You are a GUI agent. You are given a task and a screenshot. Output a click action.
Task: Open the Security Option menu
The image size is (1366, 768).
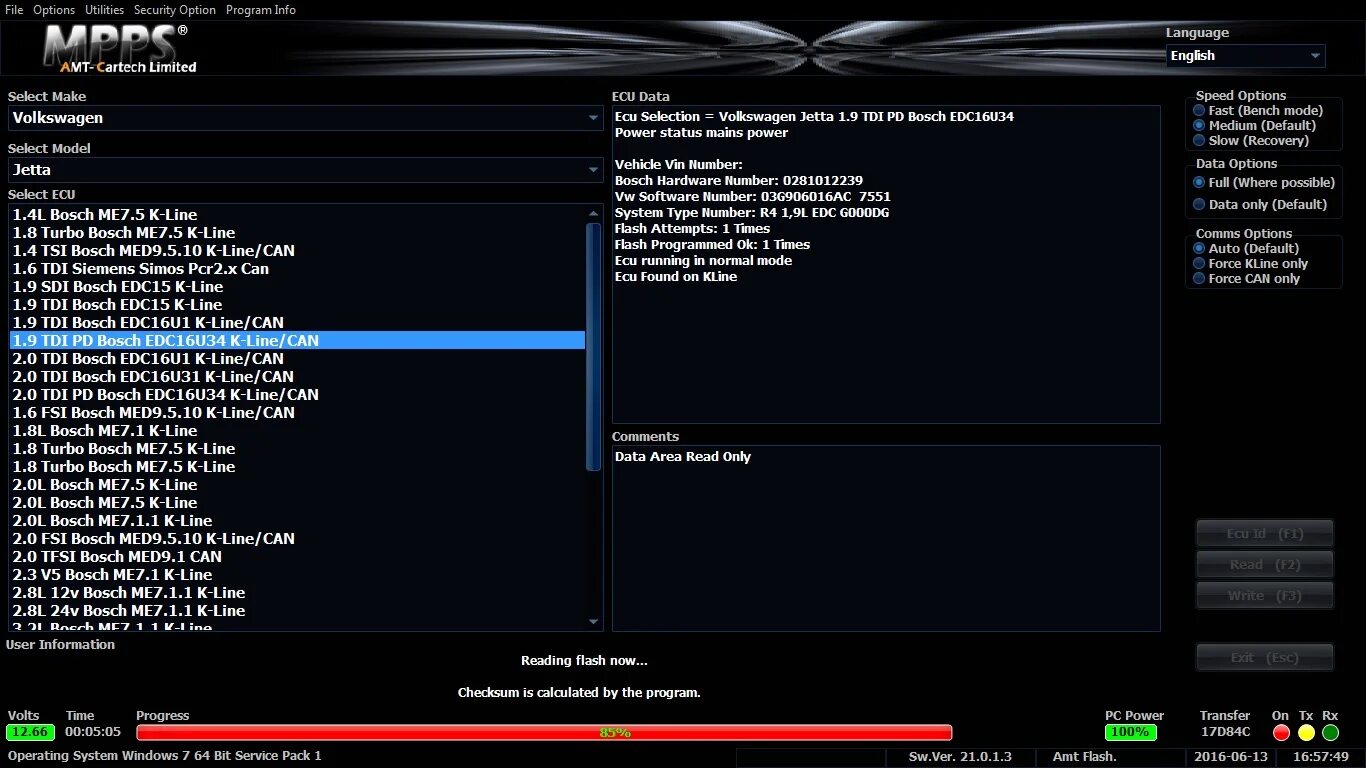175,10
